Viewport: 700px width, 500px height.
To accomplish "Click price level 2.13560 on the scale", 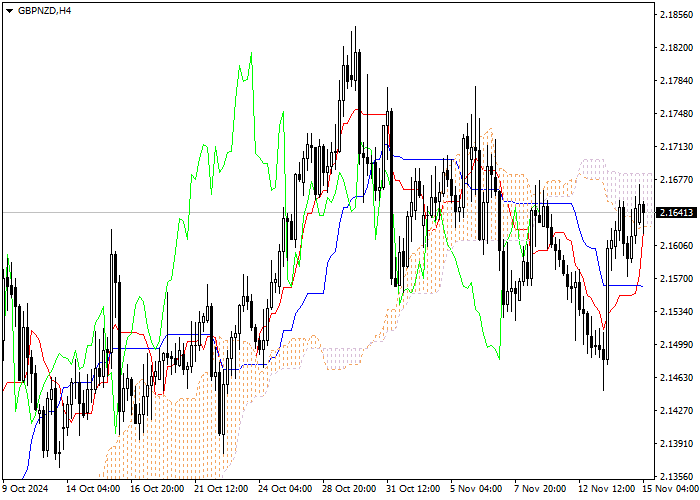I will tap(677, 477).
